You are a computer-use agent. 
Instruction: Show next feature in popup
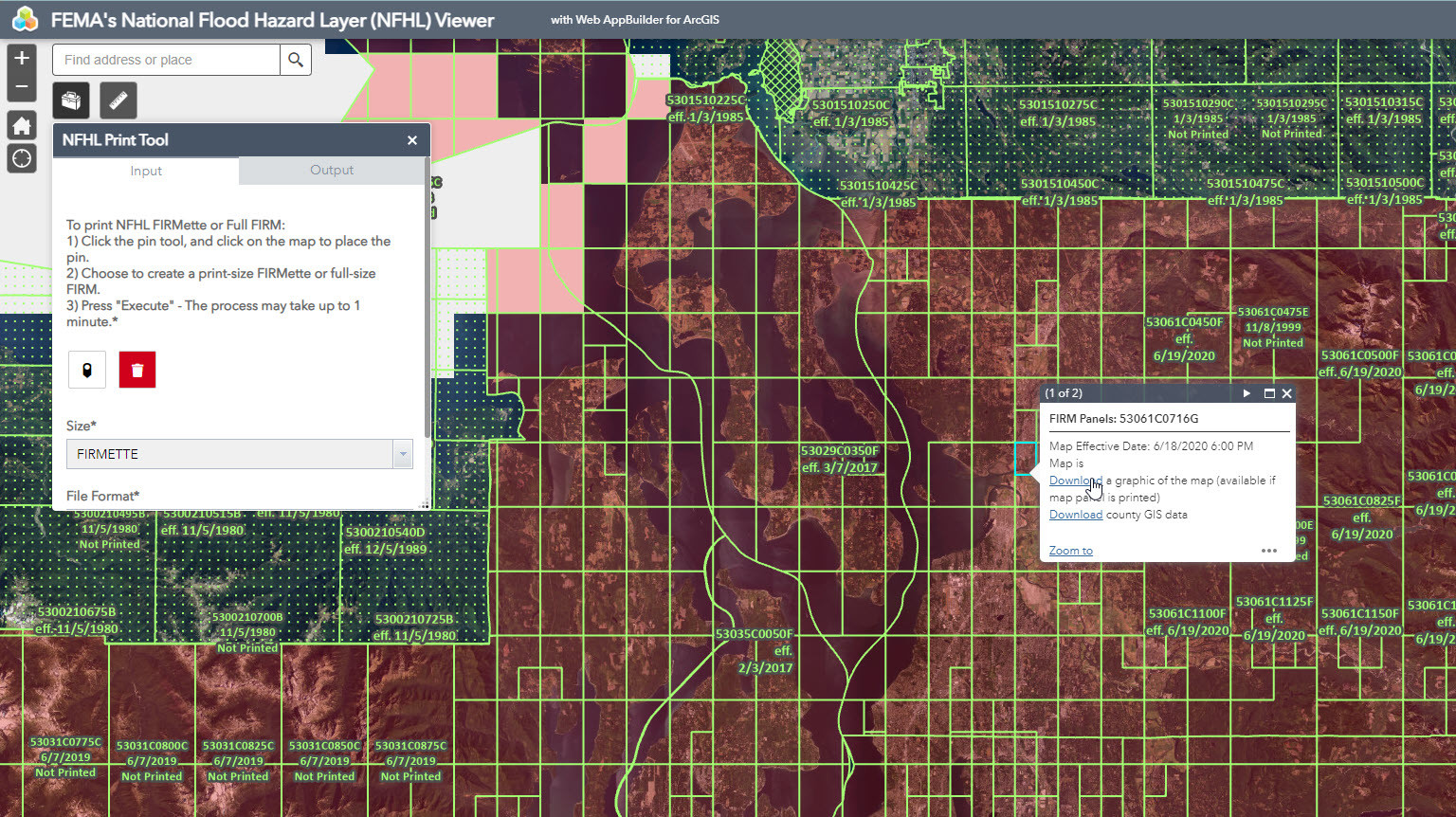pyautogui.click(x=1247, y=393)
